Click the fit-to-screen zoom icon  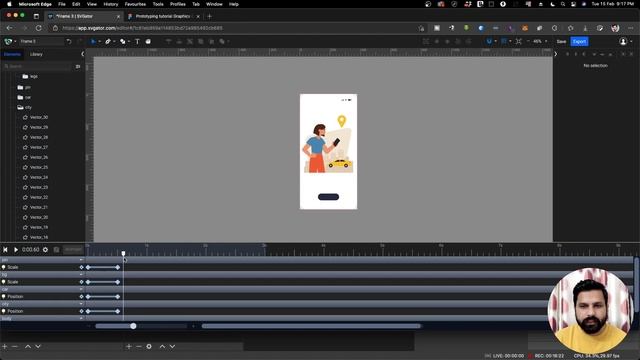click(518, 41)
